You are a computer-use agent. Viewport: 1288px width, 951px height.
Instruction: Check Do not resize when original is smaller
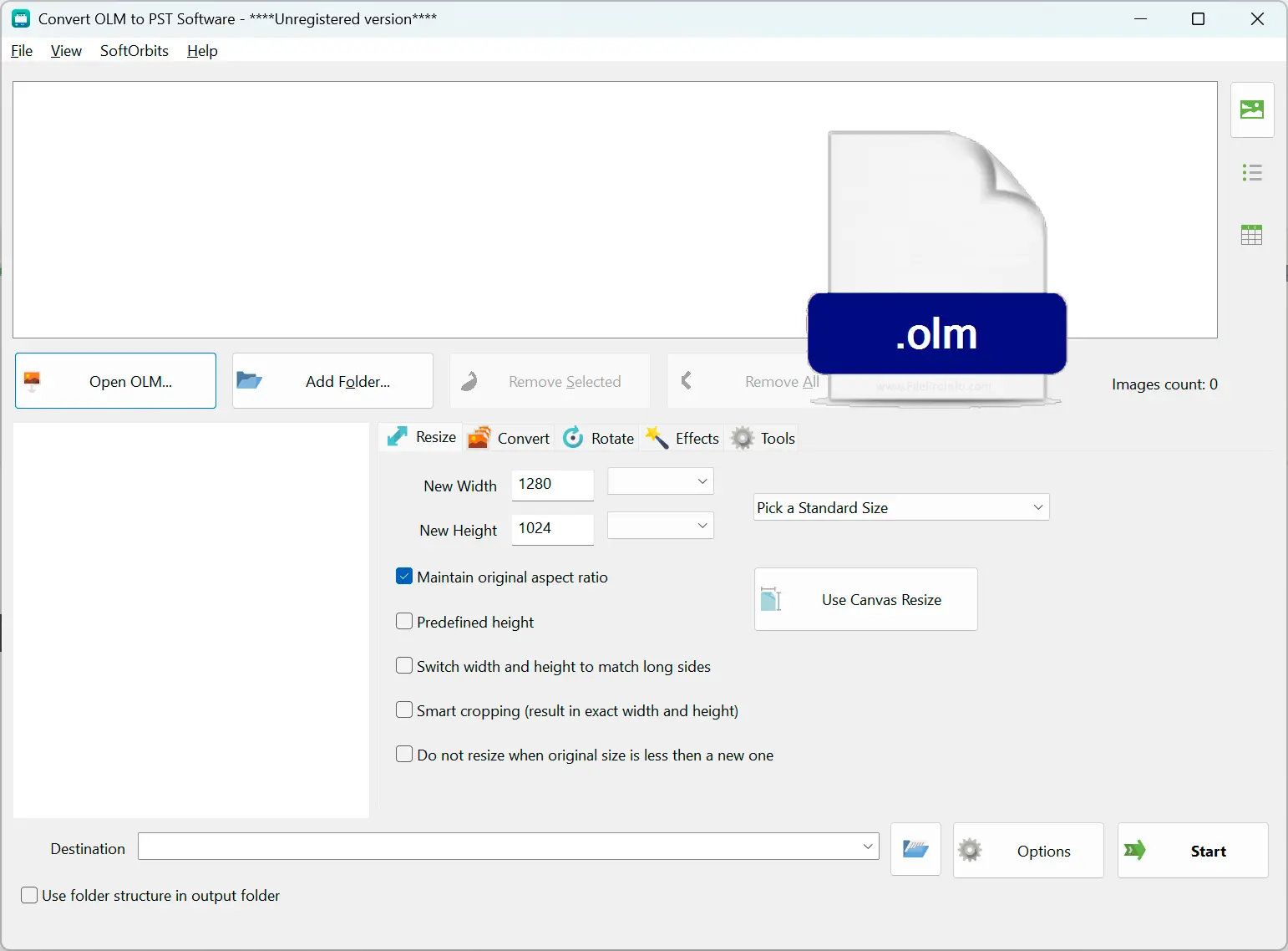coord(404,755)
